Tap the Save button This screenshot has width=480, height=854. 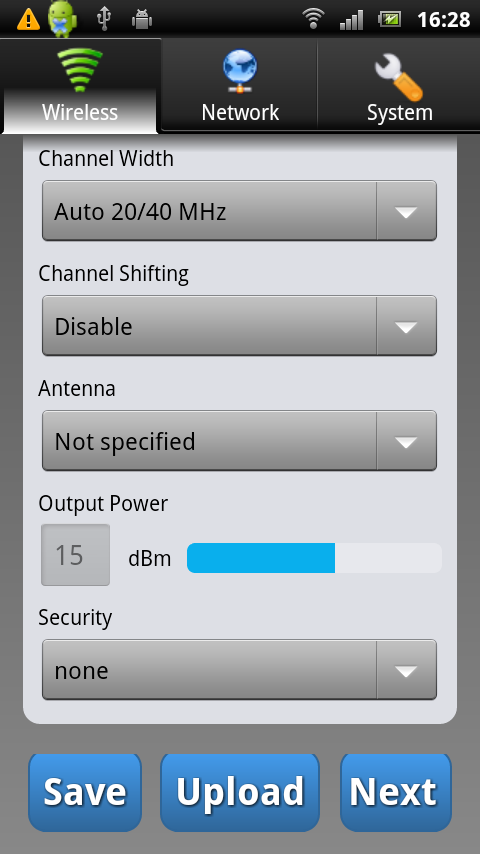[x=84, y=792]
